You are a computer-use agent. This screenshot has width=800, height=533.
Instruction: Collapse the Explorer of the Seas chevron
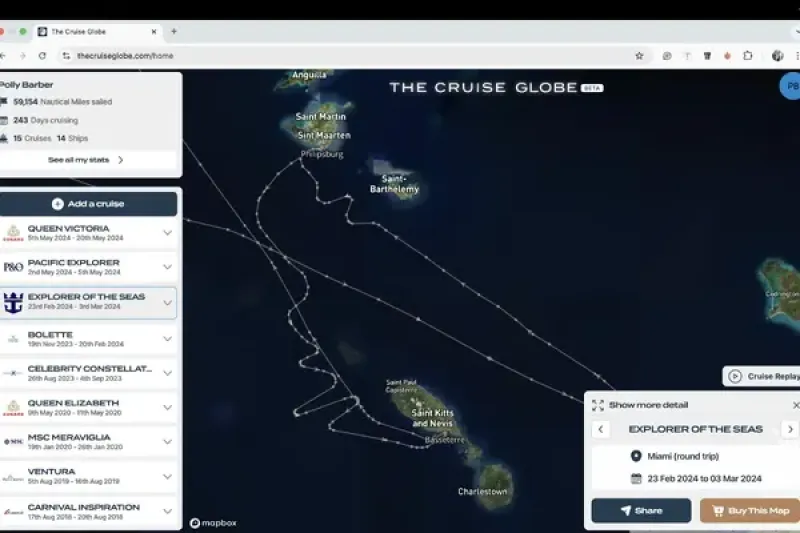pos(167,302)
